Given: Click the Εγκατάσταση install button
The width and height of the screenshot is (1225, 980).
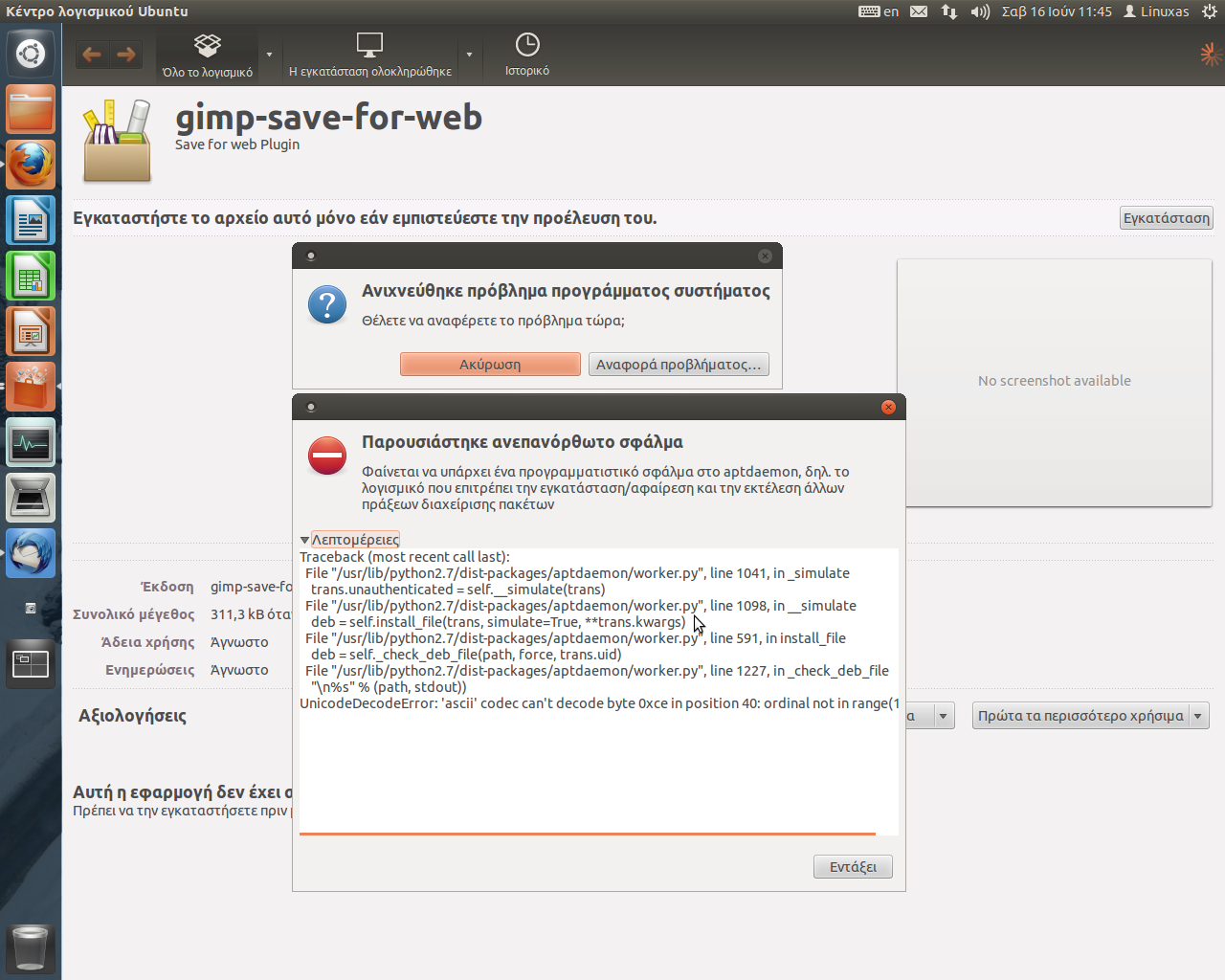Looking at the screenshot, I should pyautogui.click(x=1166, y=218).
